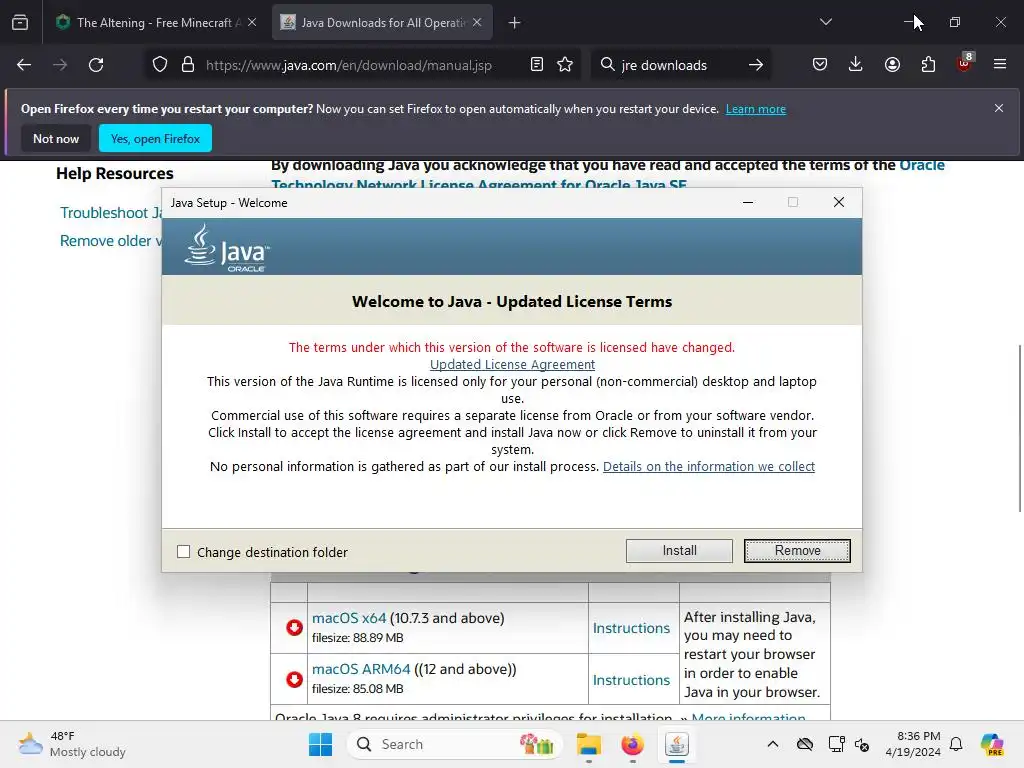Open Instructions for macOS x64
This screenshot has width=1024, height=768.
click(632, 628)
